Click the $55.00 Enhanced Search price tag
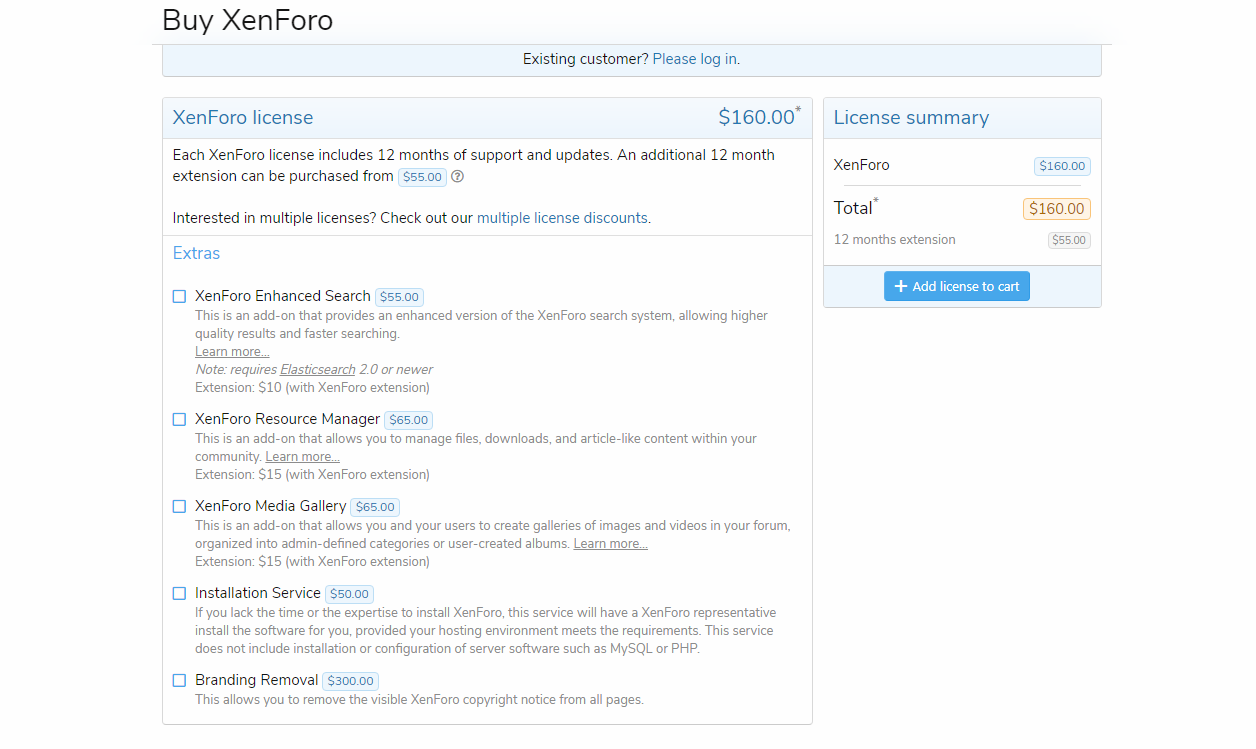Screen dimensions: 1256x749 click(399, 297)
